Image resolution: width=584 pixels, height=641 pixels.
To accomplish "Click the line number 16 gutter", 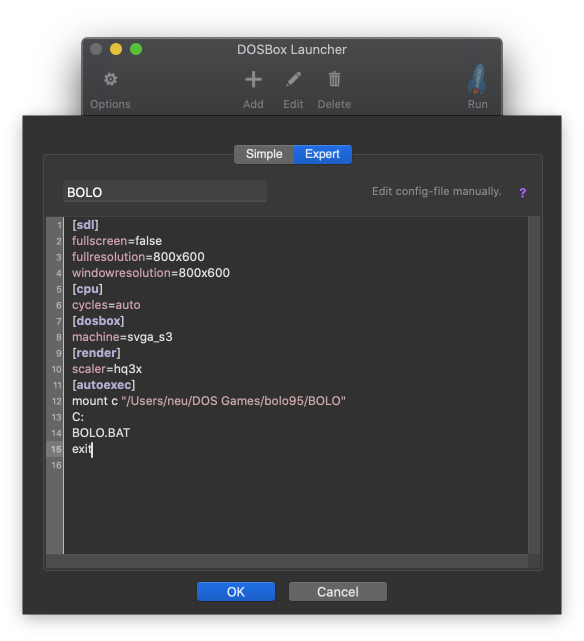I will [56, 465].
